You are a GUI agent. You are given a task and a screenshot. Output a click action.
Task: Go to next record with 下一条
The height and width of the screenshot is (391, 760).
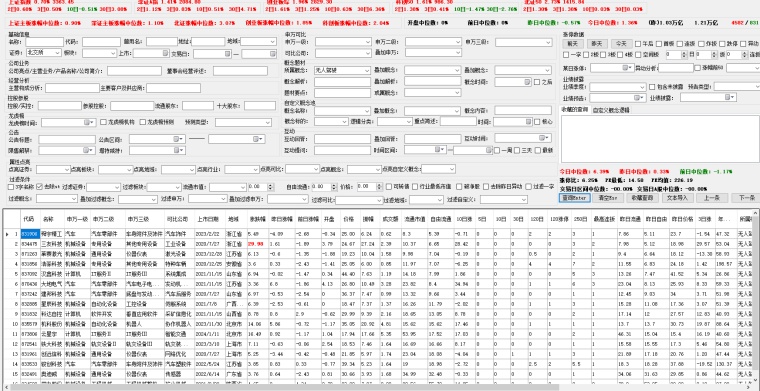coord(745,198)
